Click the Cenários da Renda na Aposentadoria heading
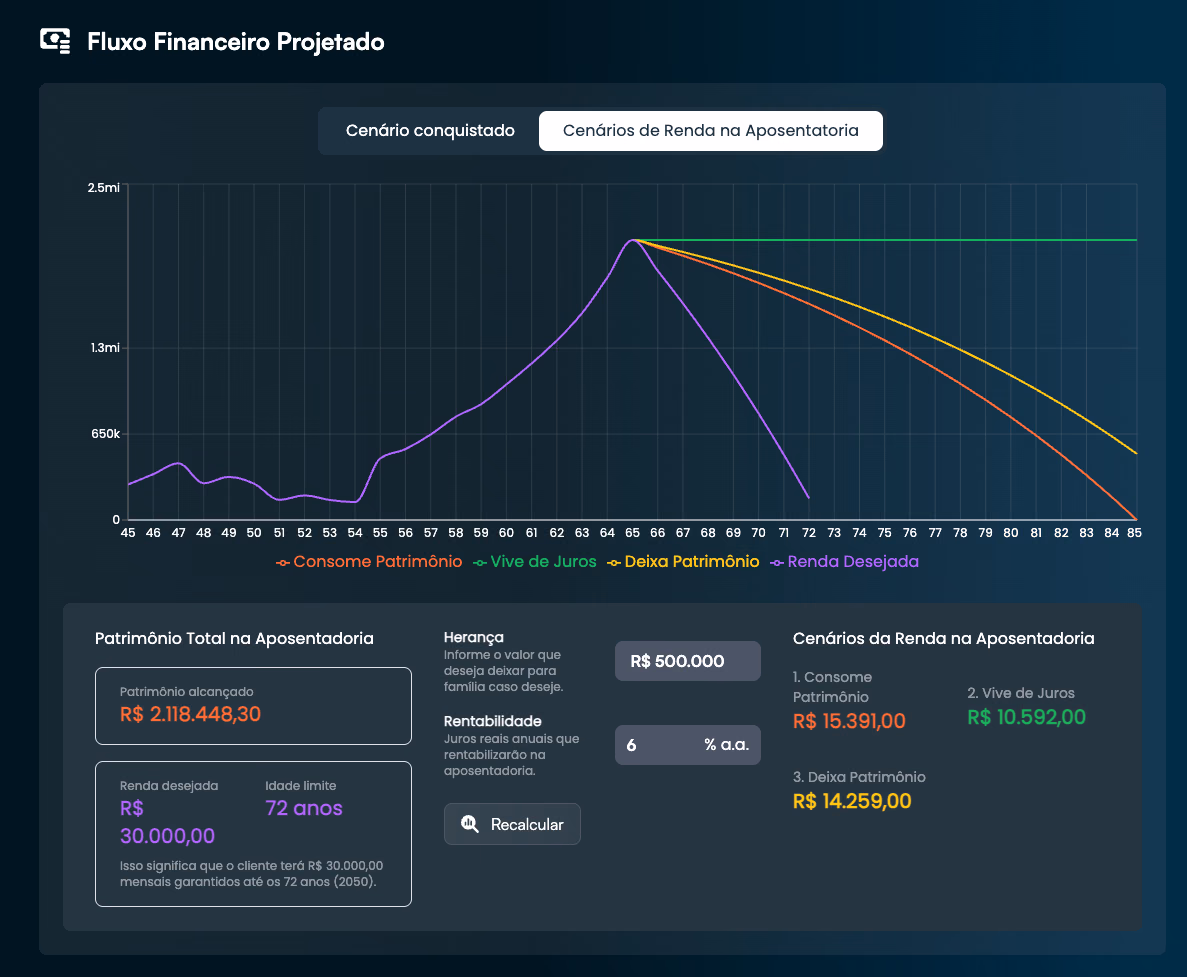Image resolution: width=1187 pixels, height=977 pixels. coord(943,639)
